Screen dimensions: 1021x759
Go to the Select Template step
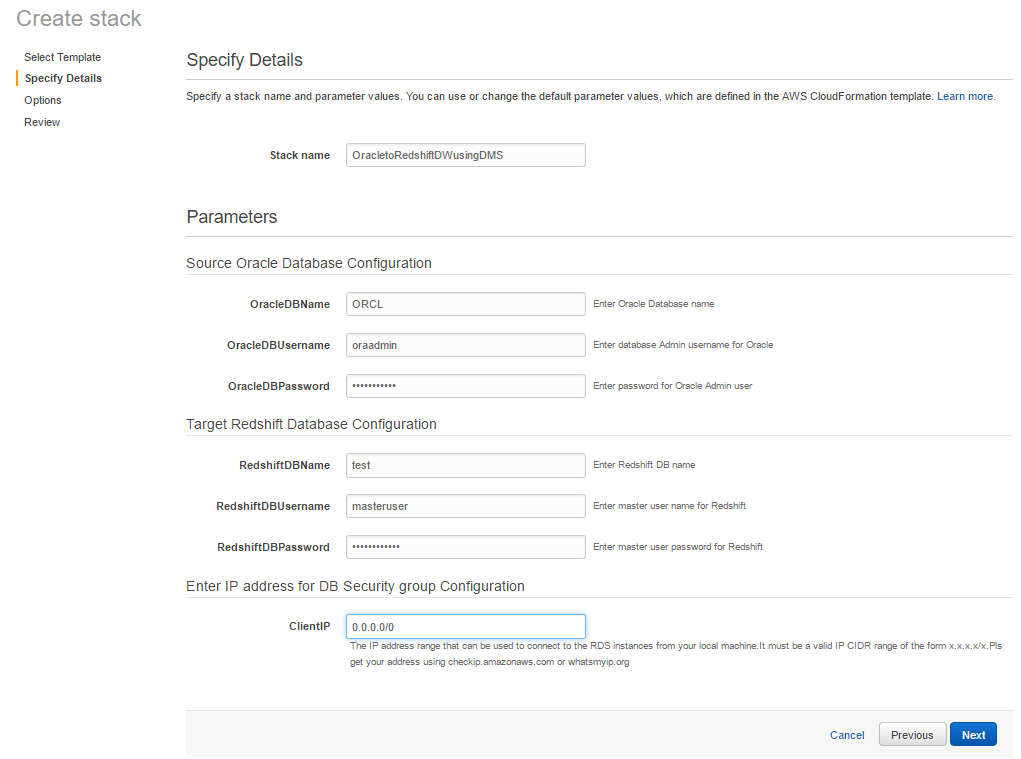coord(62,57)
